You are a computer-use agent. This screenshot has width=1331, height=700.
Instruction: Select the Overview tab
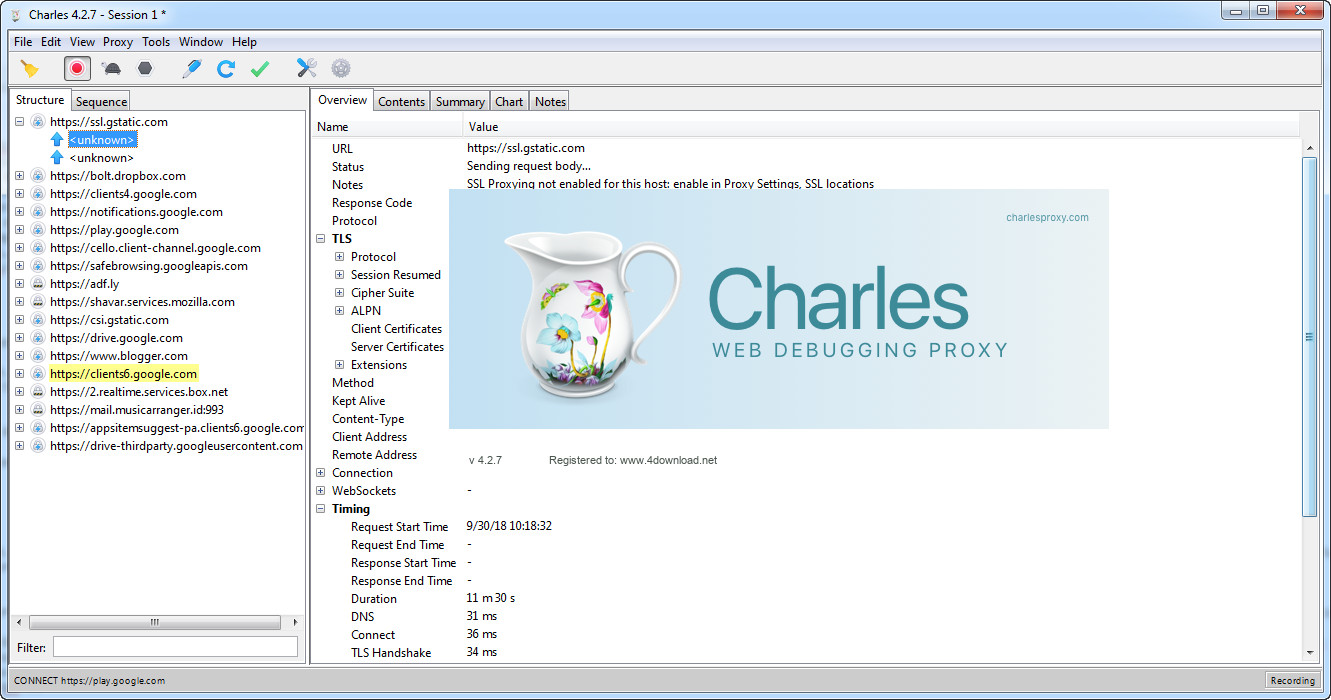coord(343,100)
